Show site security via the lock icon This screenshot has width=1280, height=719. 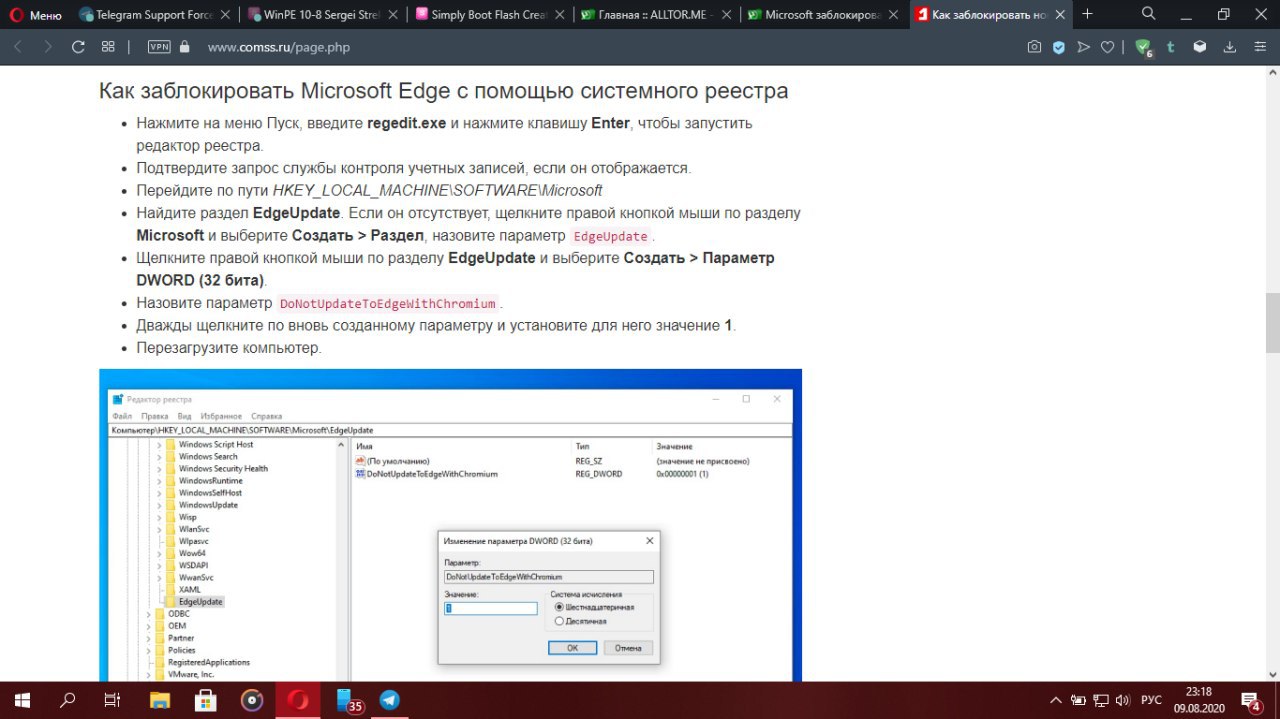pos(184,47)
